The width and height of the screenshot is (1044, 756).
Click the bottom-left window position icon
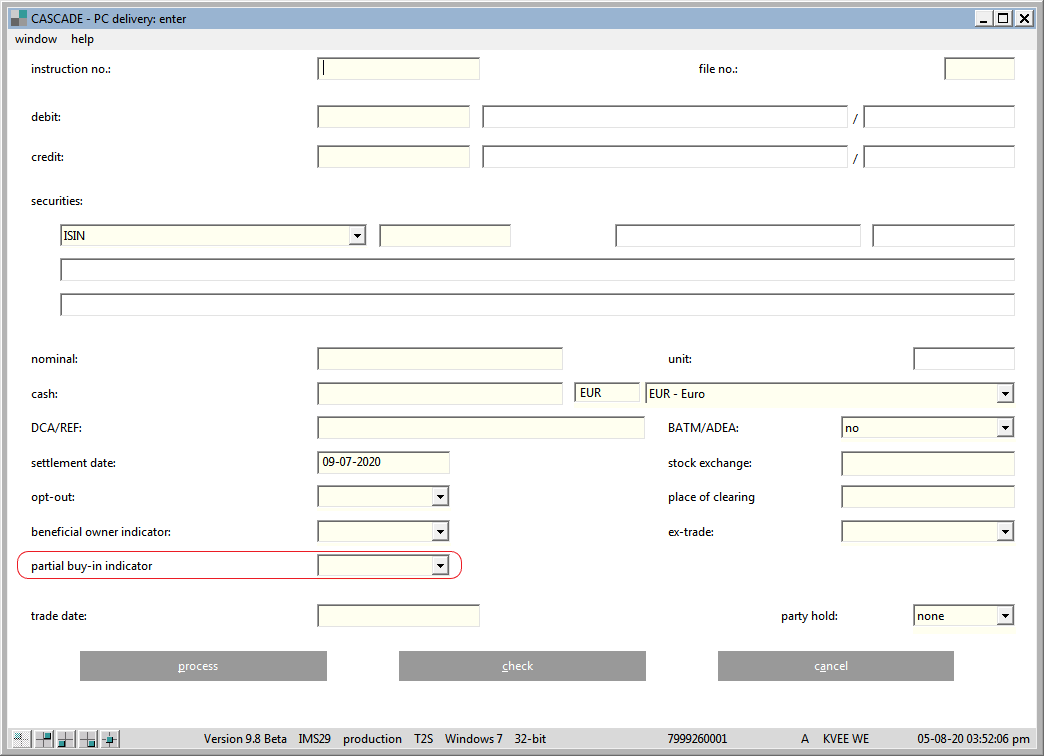66,739
